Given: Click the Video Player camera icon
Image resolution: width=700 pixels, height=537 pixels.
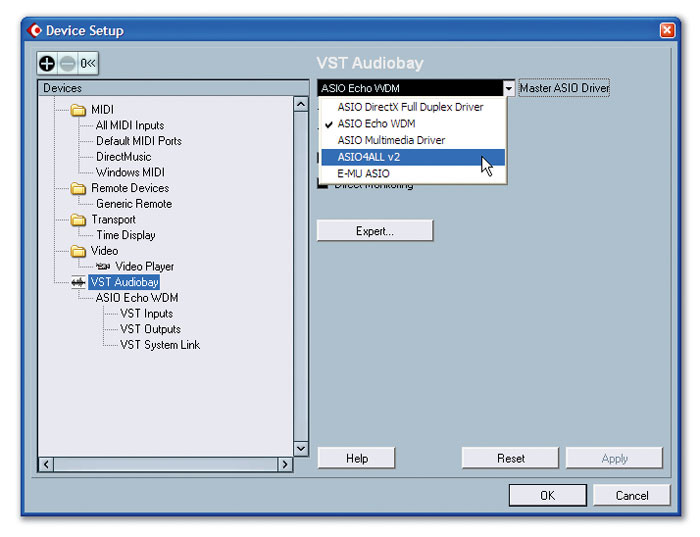Looking at the screenshot, I should pos(103,266).
